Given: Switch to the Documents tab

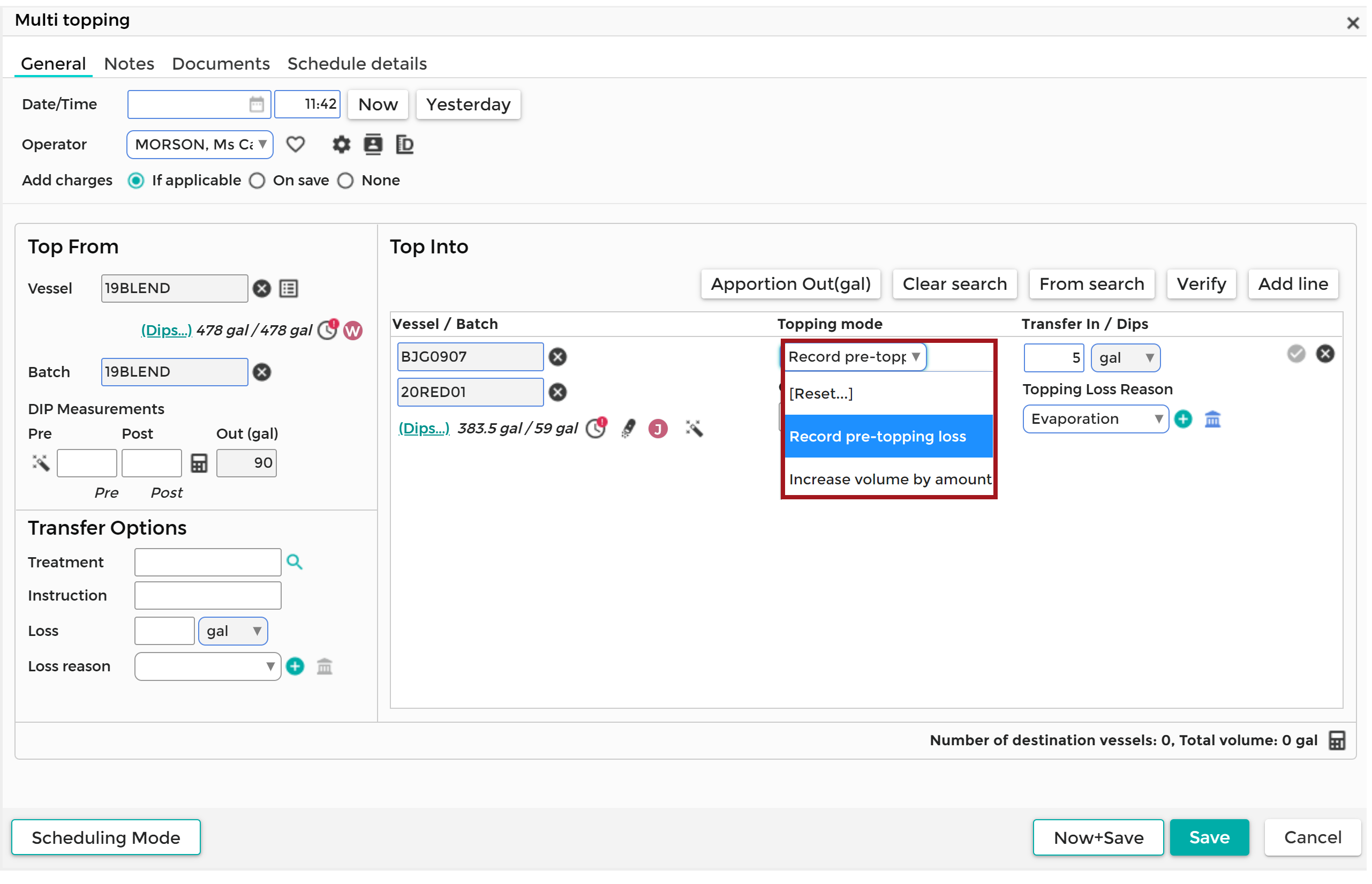Looking at the screenshot, I should tap(222, 64).
